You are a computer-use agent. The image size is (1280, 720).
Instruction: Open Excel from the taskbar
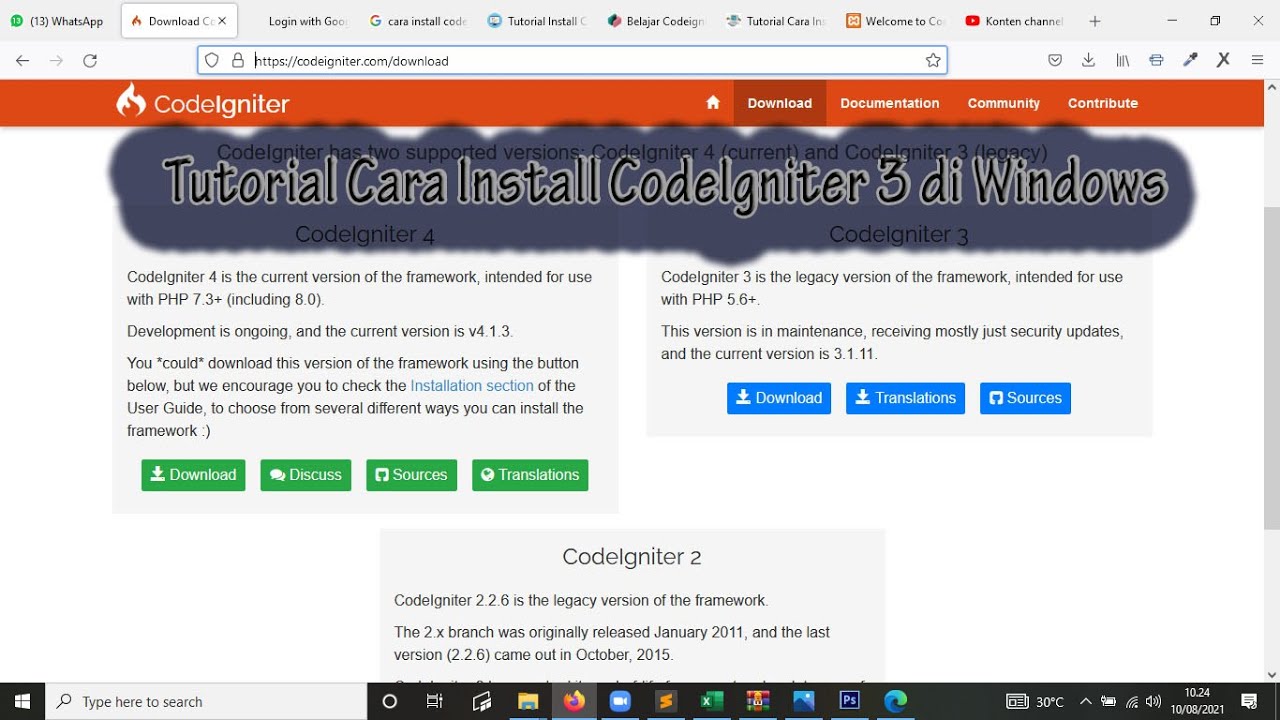pos(712,701)
